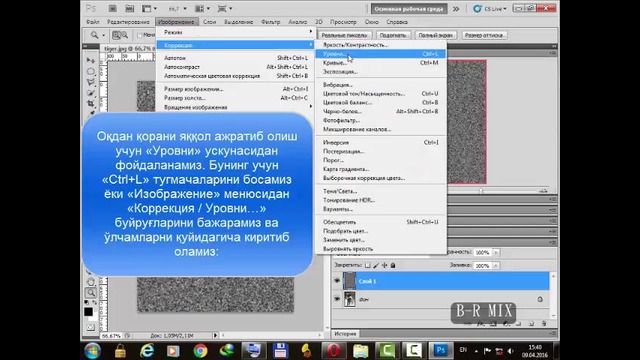Open zoom tool preset dropdown arrow

(103, 36)
